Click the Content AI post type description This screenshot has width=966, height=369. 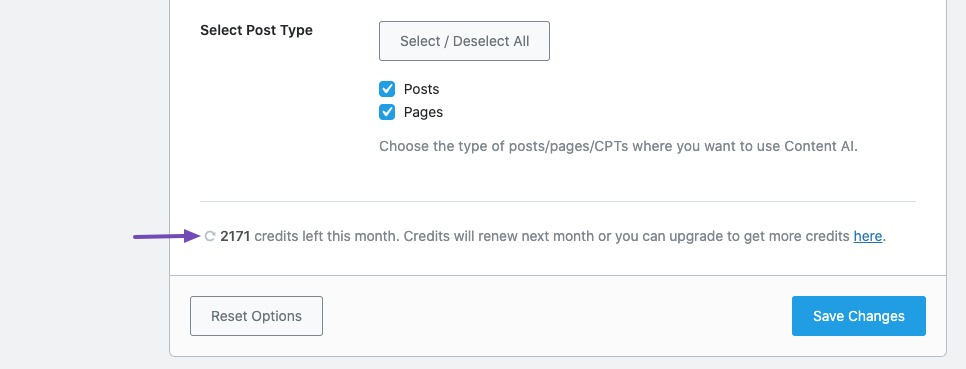(x=618, y=147)
